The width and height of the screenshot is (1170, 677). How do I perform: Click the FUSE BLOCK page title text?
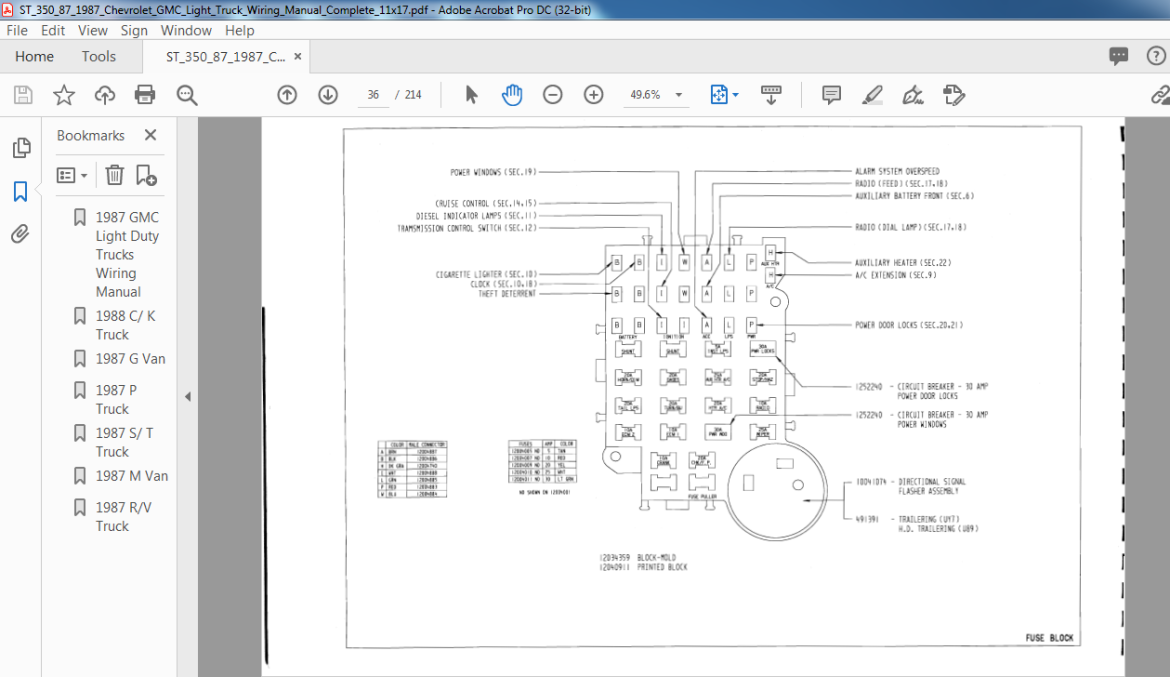point(1049,638)
